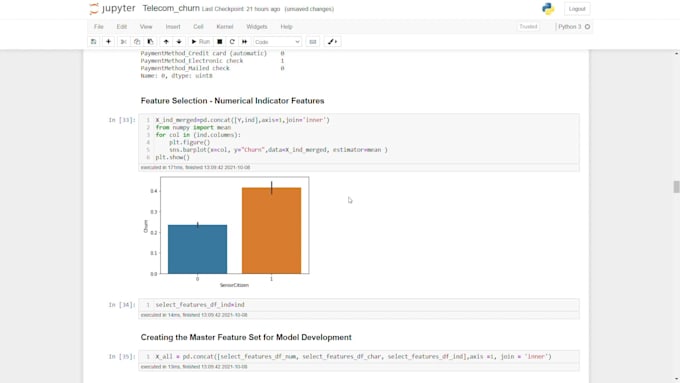Click the Trusted notebook indicator
Viewport: 680px width, 383px height.
[x=528, y=27]
